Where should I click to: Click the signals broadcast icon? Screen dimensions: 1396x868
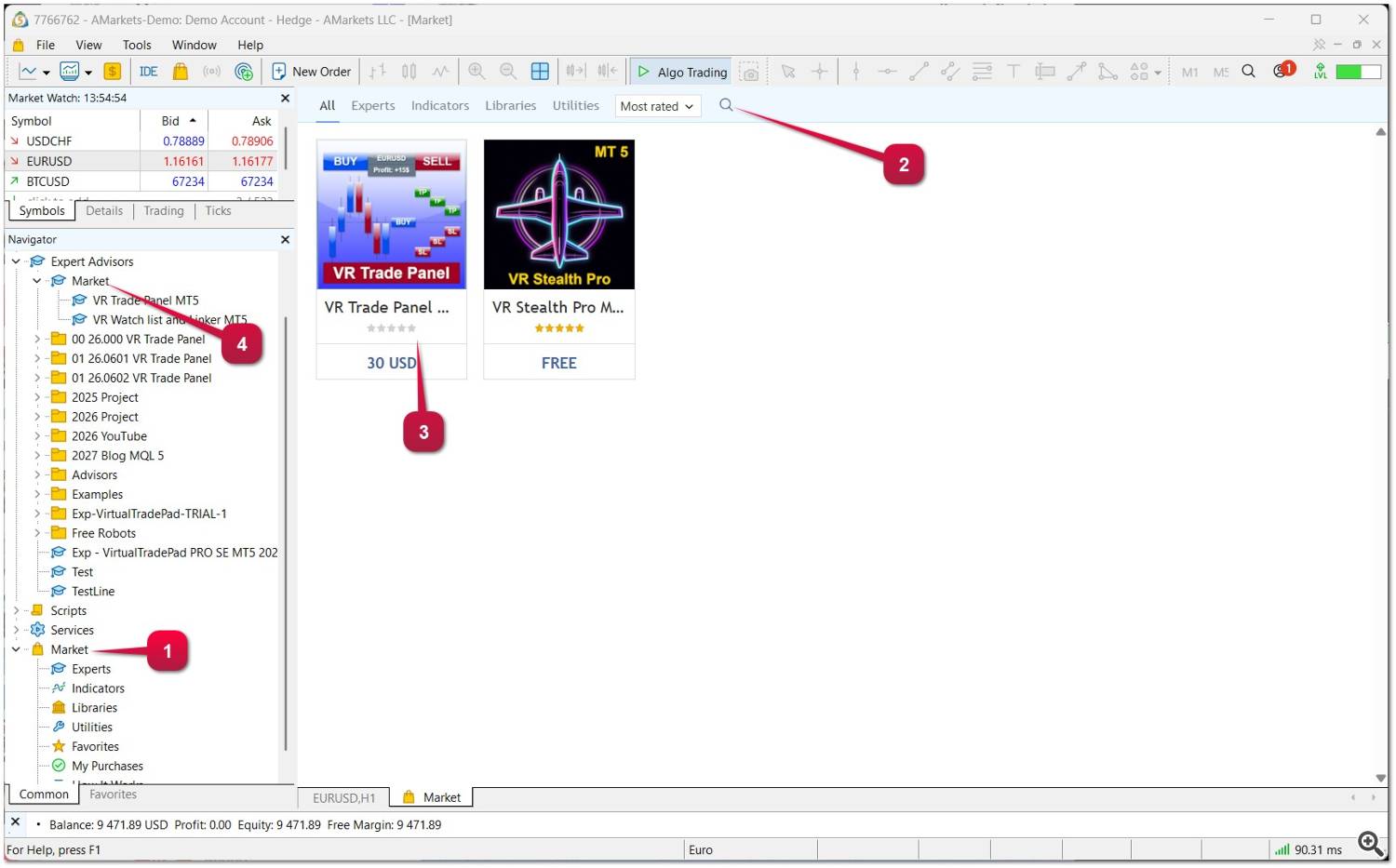click(212, 72)
